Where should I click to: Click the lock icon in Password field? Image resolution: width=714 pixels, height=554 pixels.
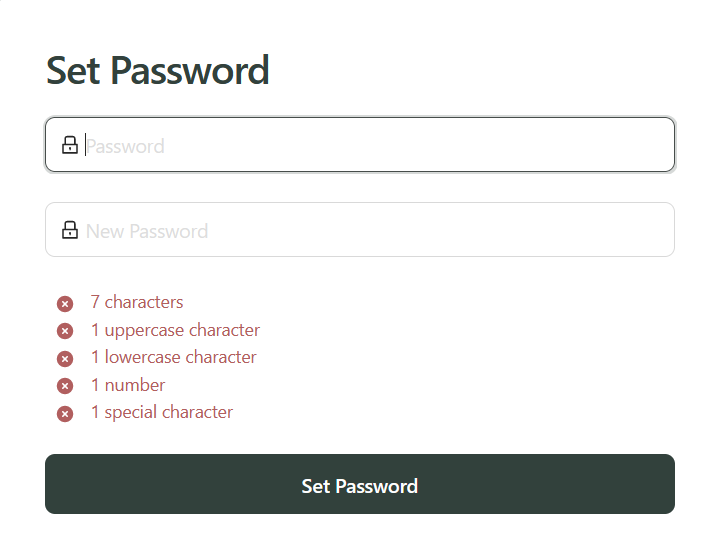pyautogui.click(x=70, y=145)
